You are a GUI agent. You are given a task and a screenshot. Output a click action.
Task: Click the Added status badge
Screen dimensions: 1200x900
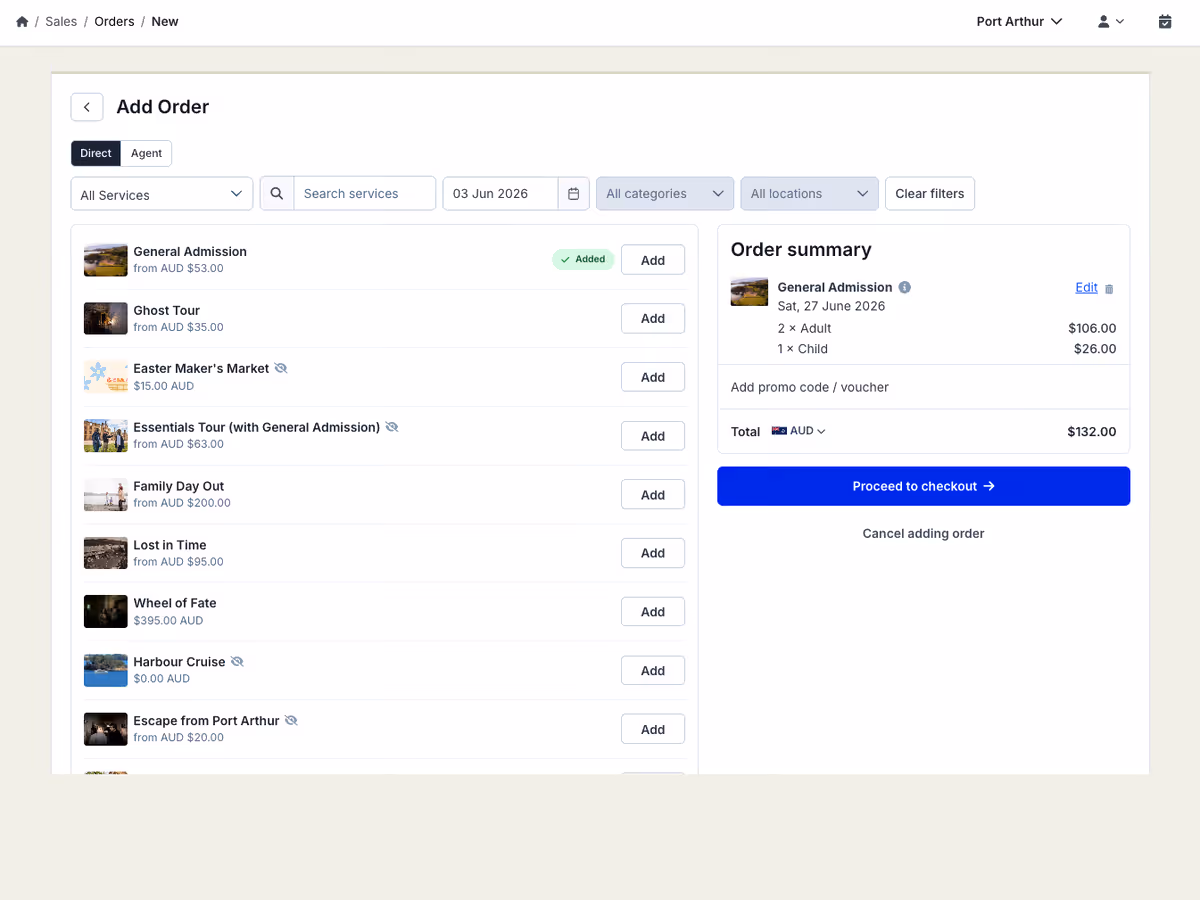[x=583, y=259]
